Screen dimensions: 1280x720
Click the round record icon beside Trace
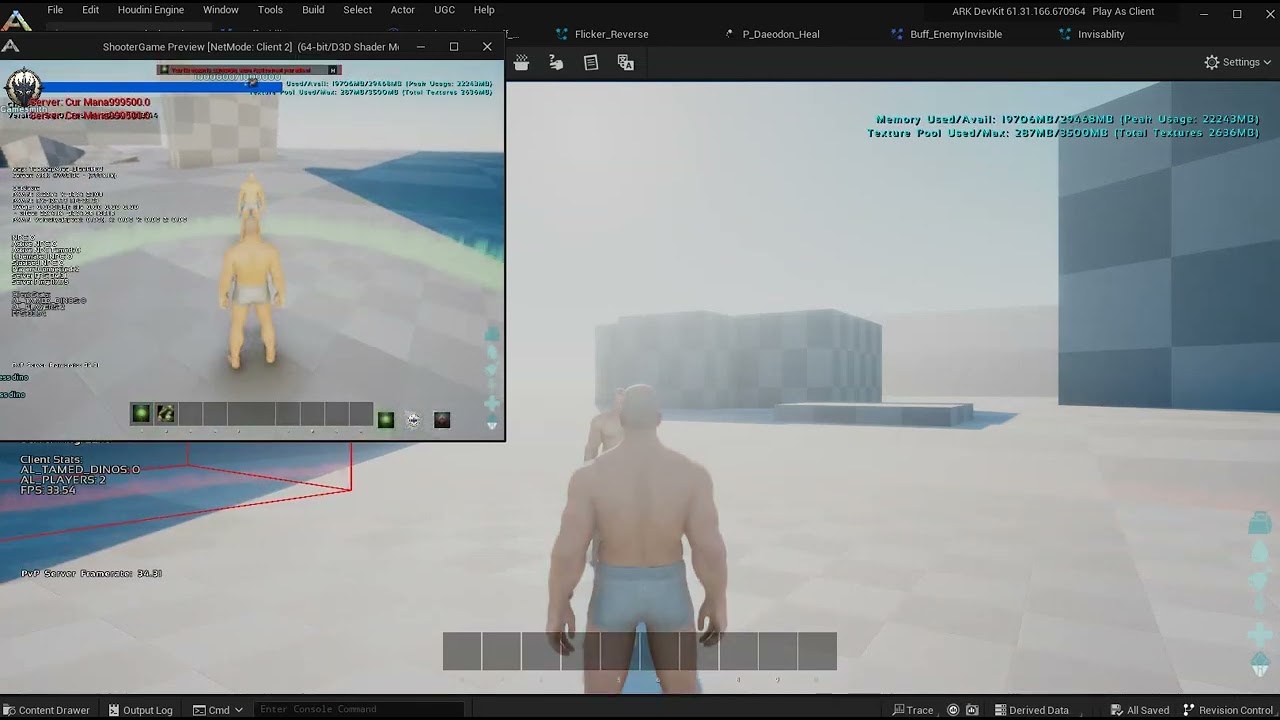point(953,710)
